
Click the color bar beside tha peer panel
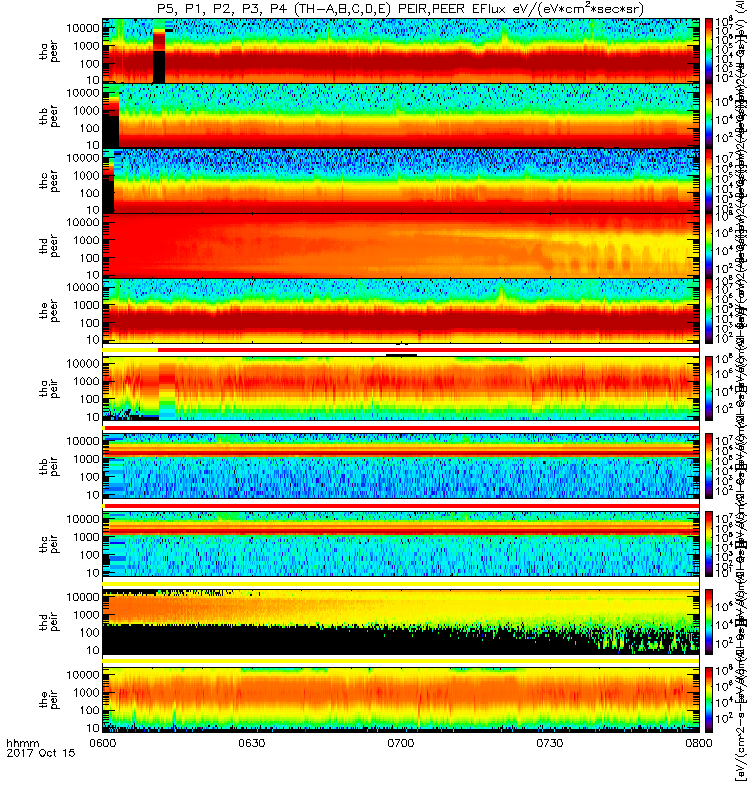tap(709, 51)
